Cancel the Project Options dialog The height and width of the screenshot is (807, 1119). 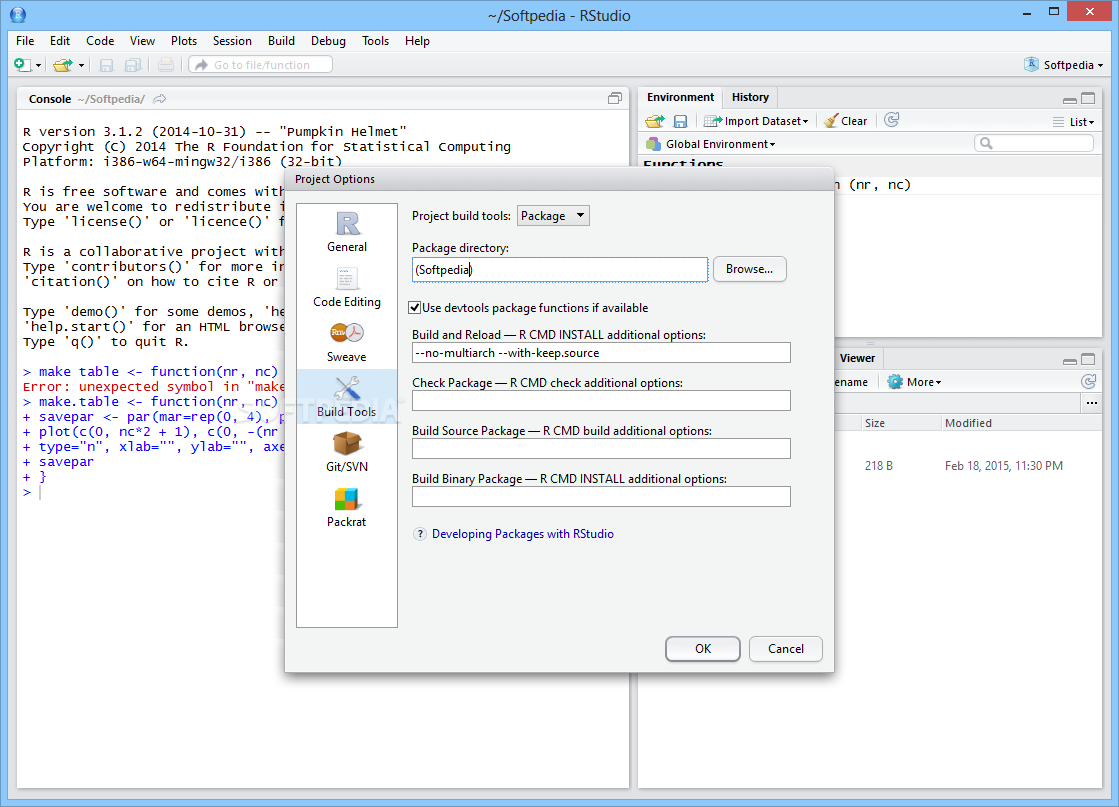pos(786,649)
